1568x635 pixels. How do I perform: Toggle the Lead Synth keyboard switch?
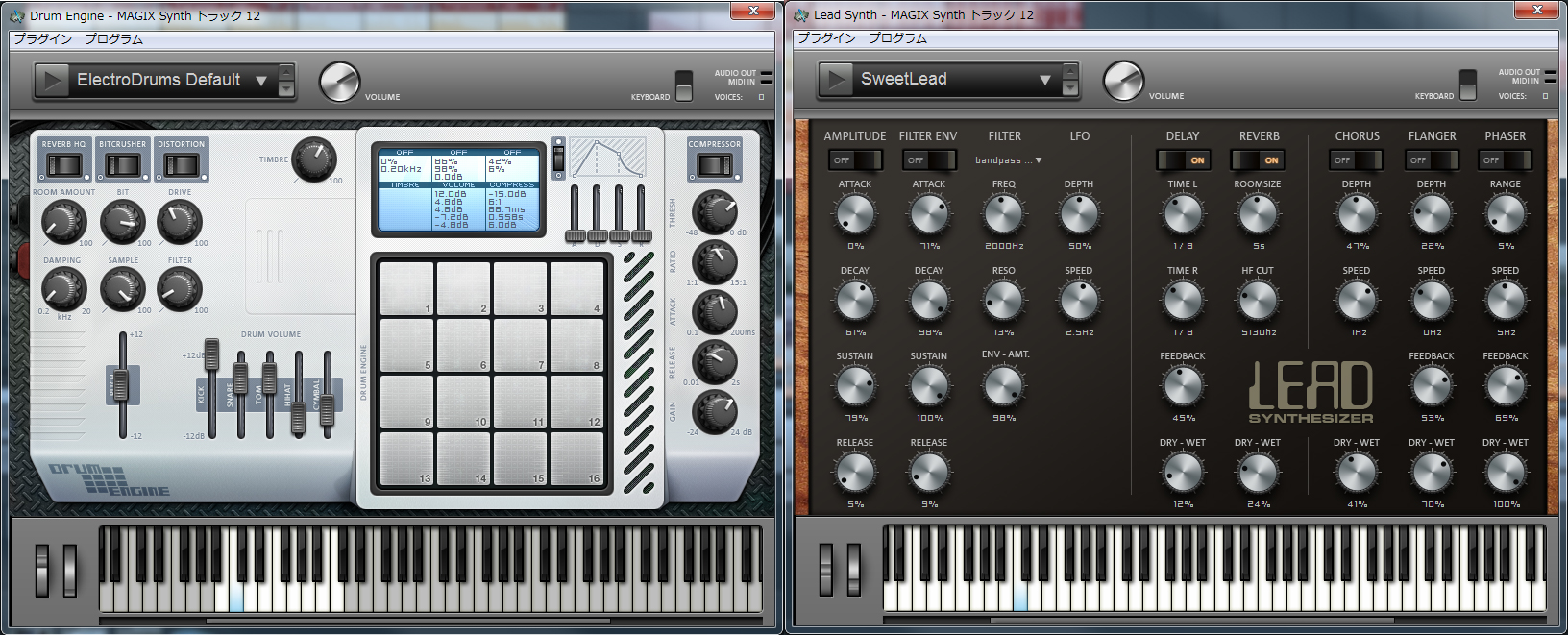[x=1467, y=85]
